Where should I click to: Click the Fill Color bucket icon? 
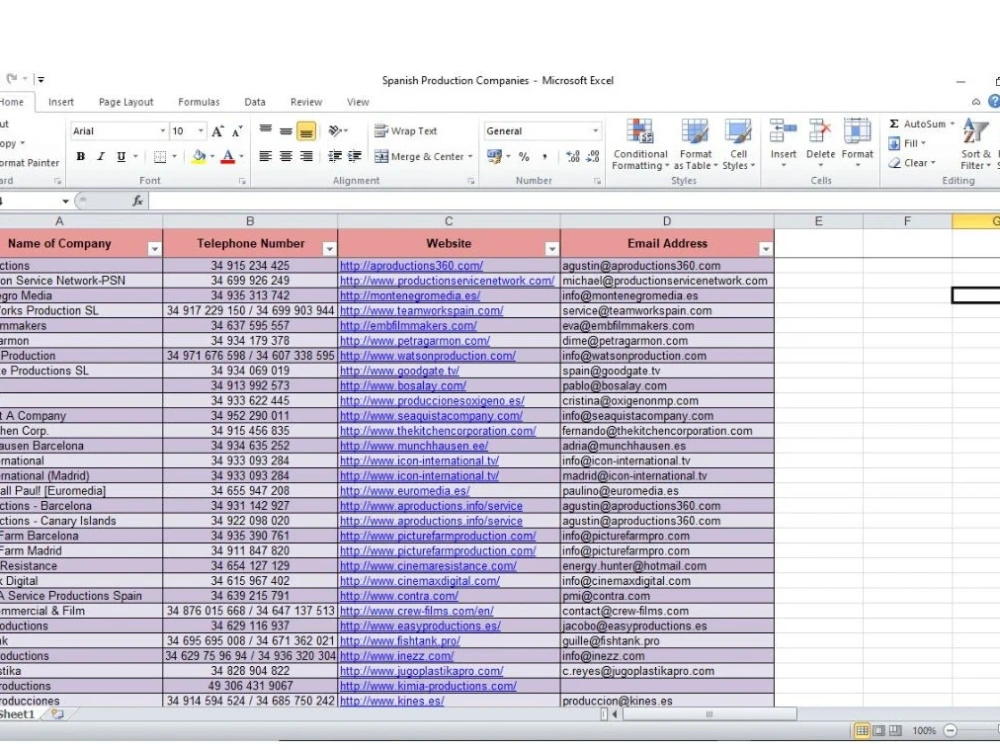[199, 156]
